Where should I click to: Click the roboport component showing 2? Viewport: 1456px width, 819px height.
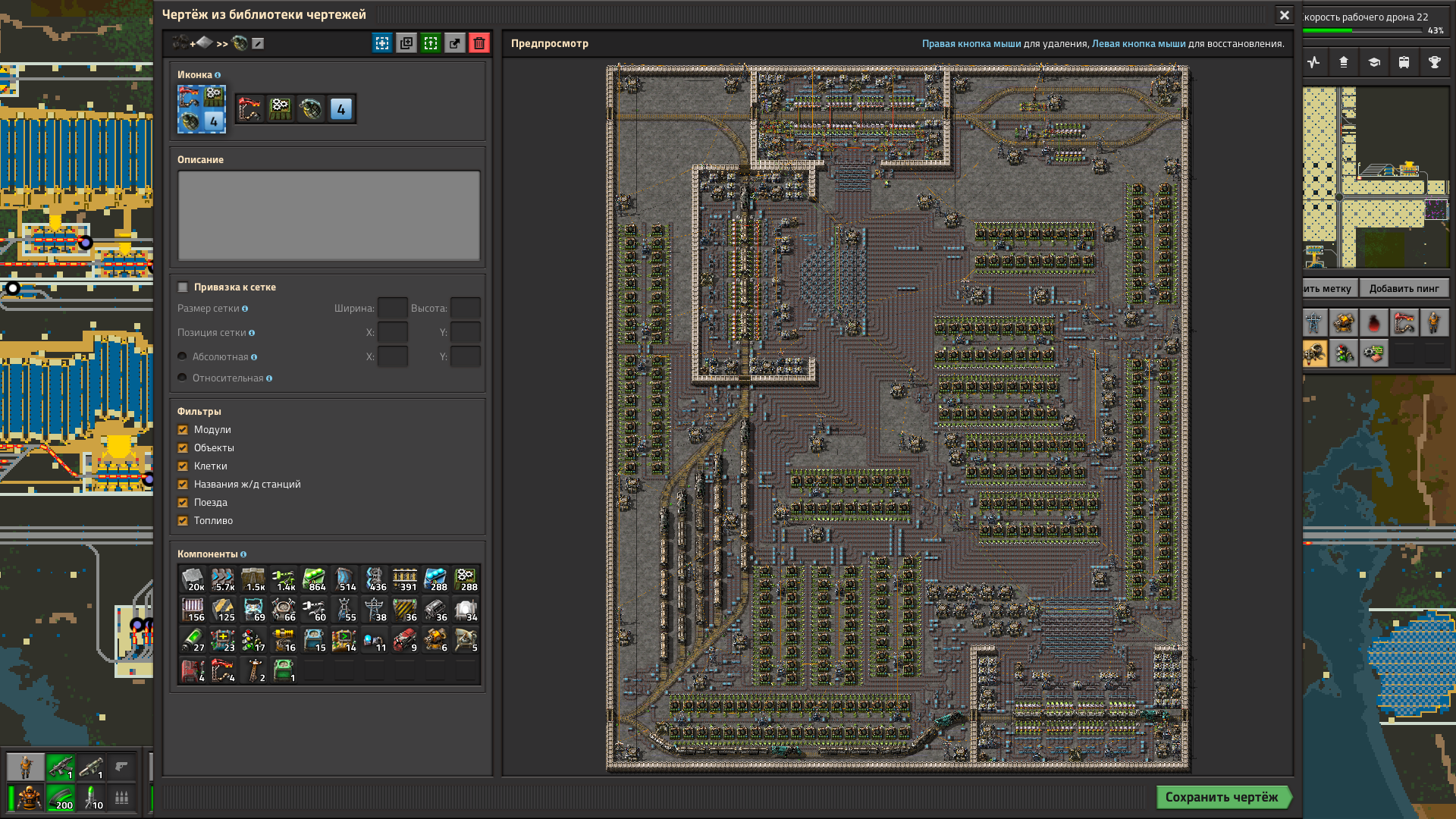[x=253, y=670]
